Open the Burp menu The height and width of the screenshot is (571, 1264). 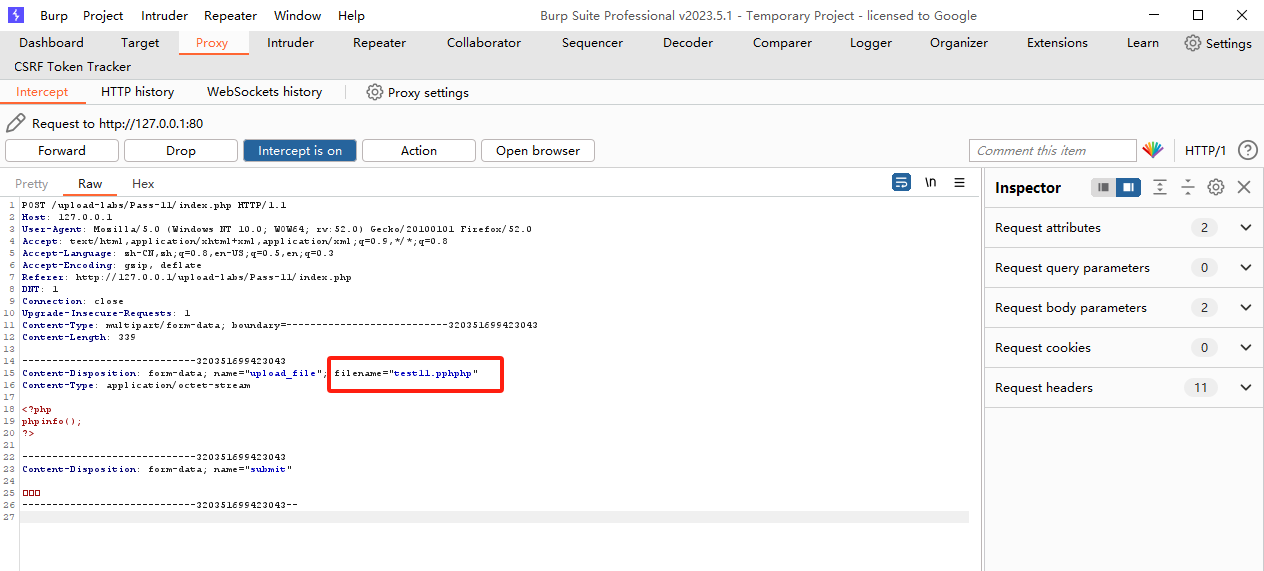(x=54, y=15)
